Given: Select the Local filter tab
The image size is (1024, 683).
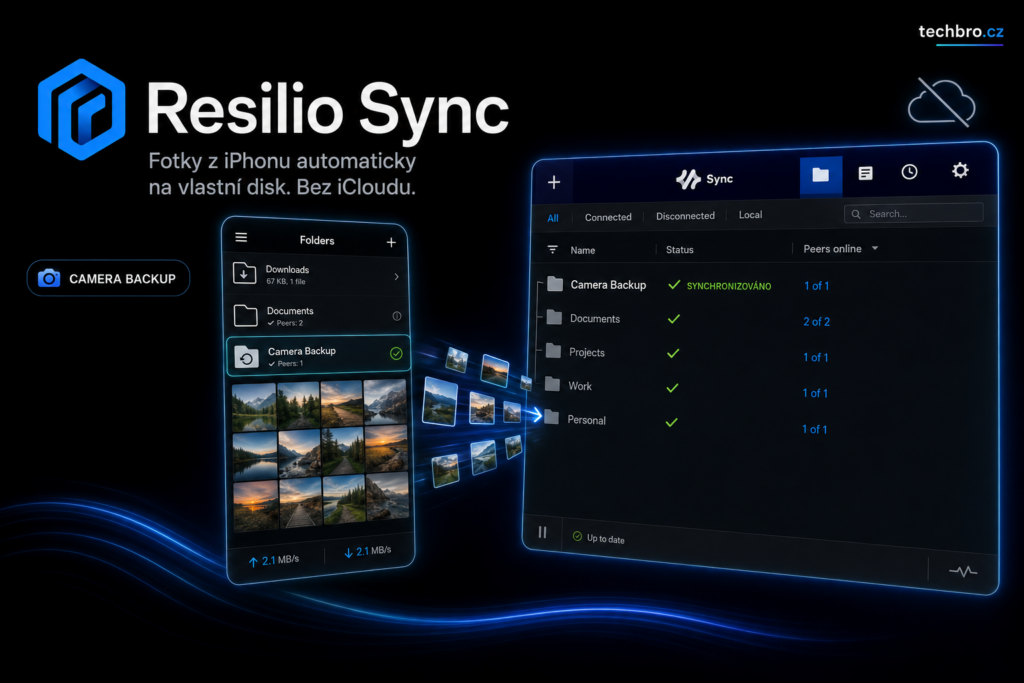Looking at the screenshot, I should [750, 214].
